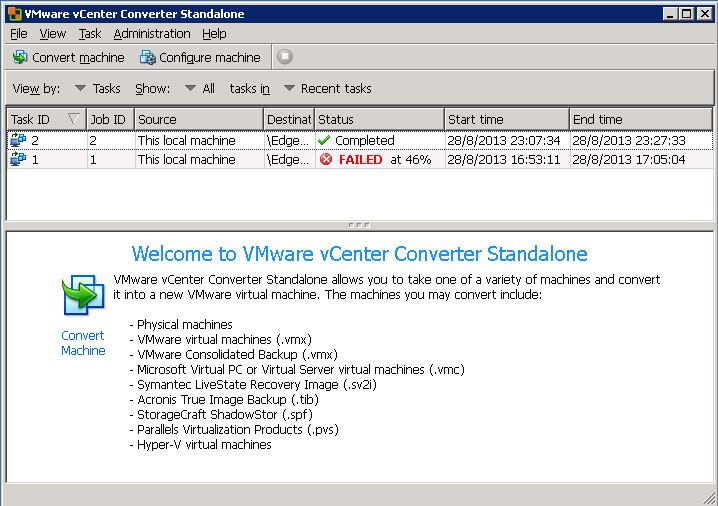
Task: Click \Edge... destination in task 1 row
Action: pos(289,159)
